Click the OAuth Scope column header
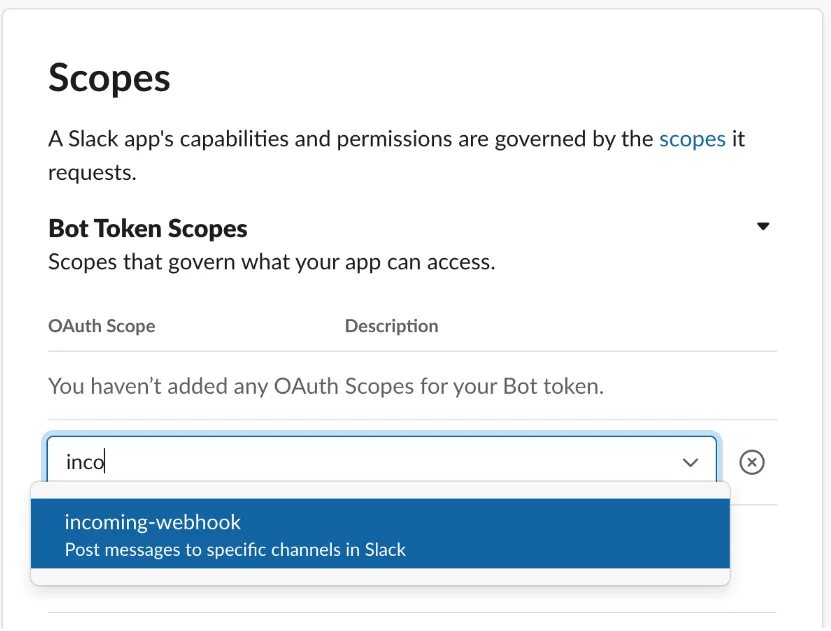Viewport: 831px width, 631px height. (102, 326)
